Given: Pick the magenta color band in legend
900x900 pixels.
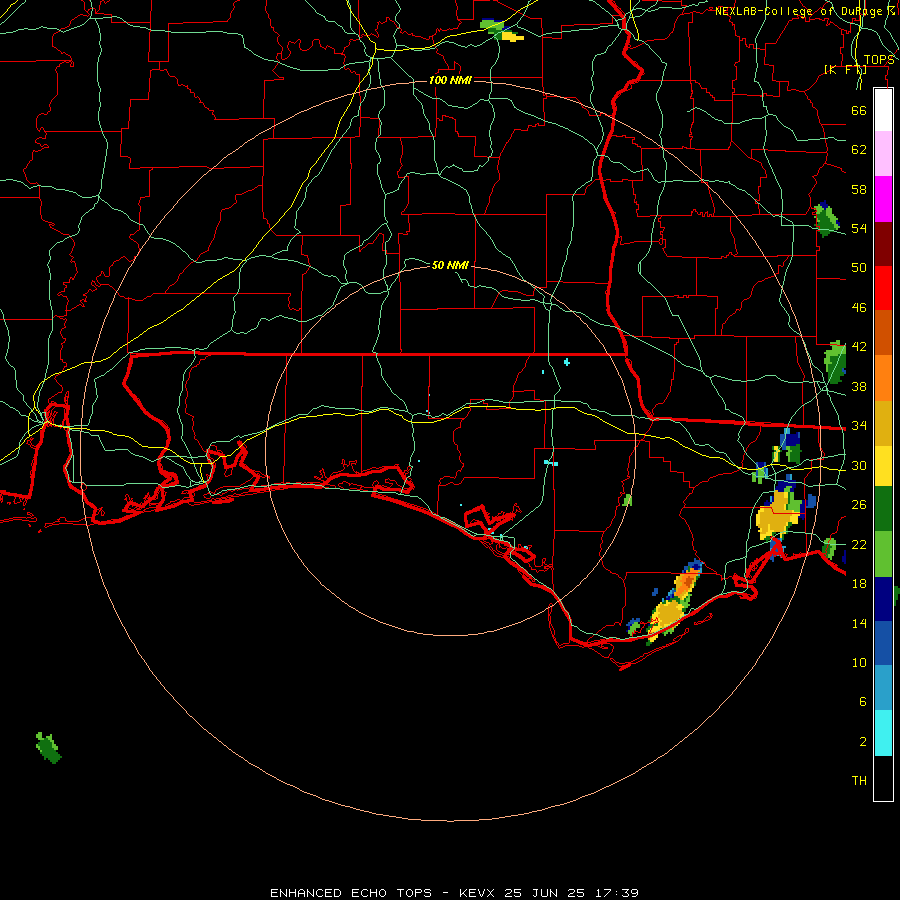Looking at the screenshot, I should [883, 199].
